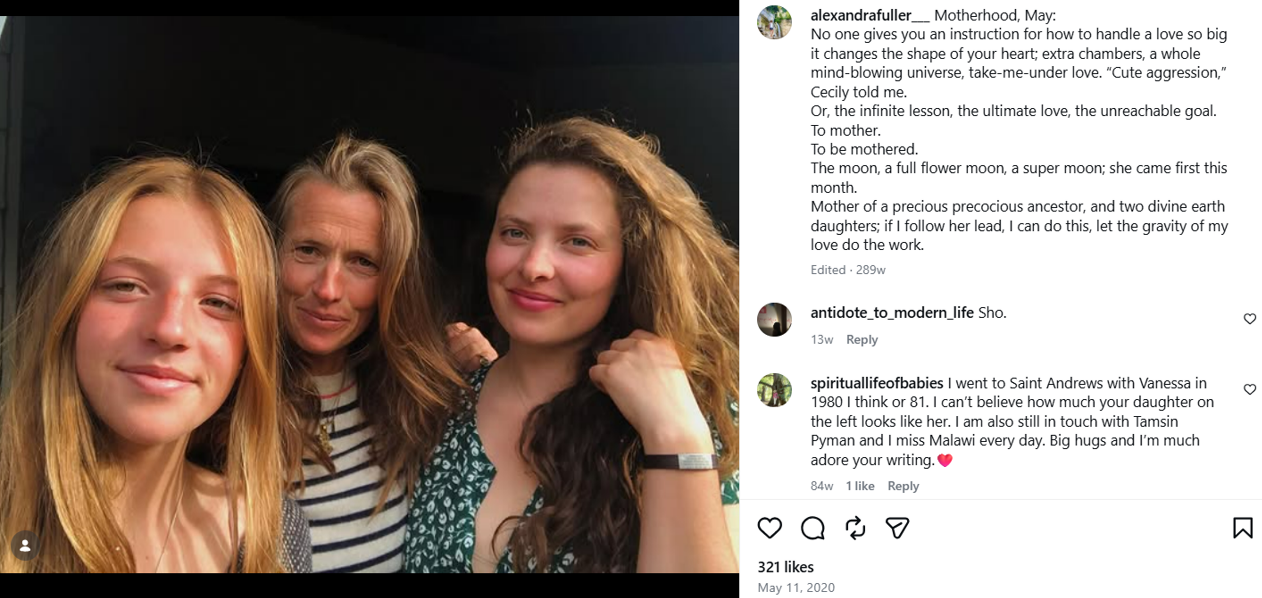Visit the spirituallifeofbabies profile link

(x=876, y=383)
